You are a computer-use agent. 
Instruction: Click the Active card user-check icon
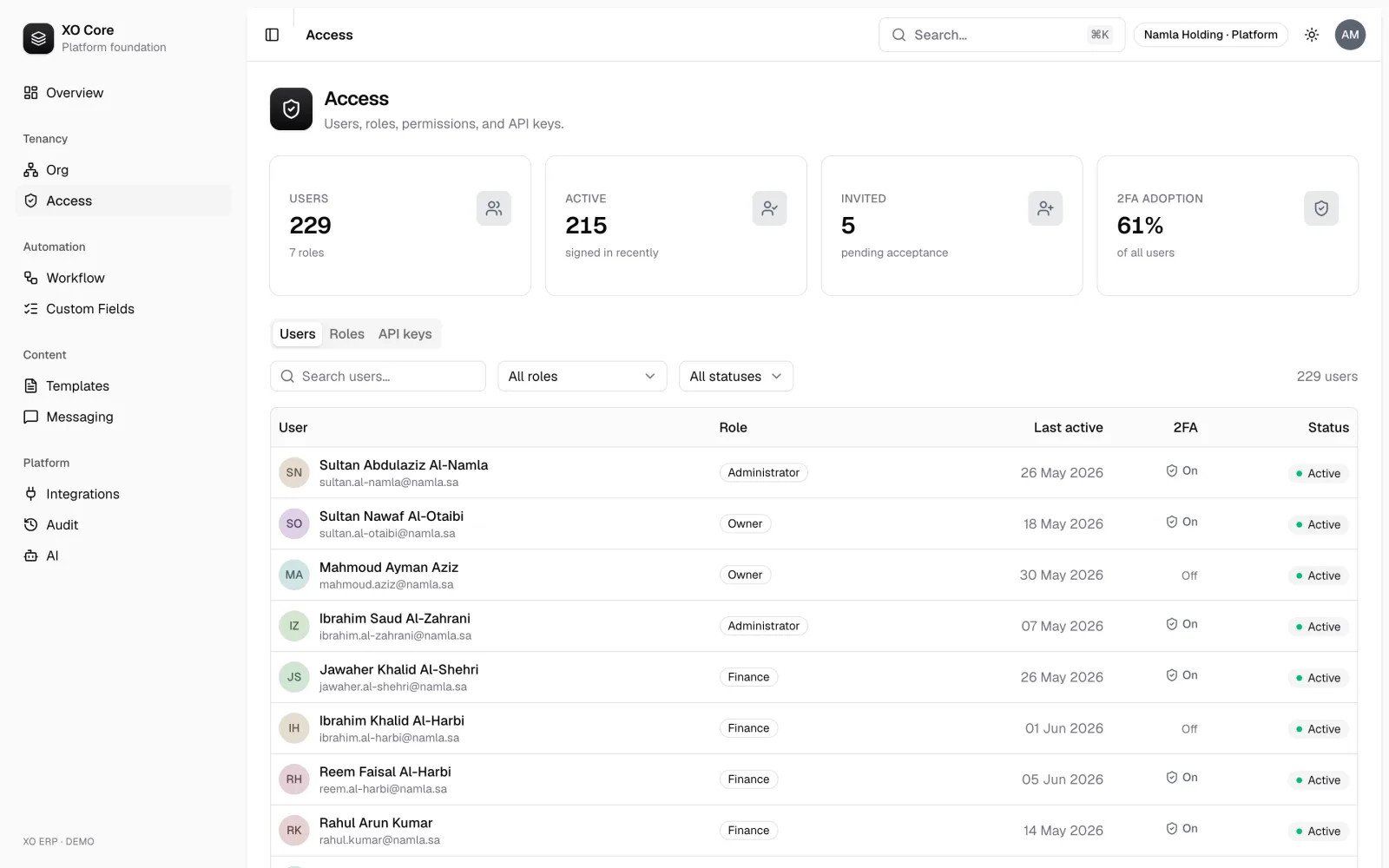point(769,208)
